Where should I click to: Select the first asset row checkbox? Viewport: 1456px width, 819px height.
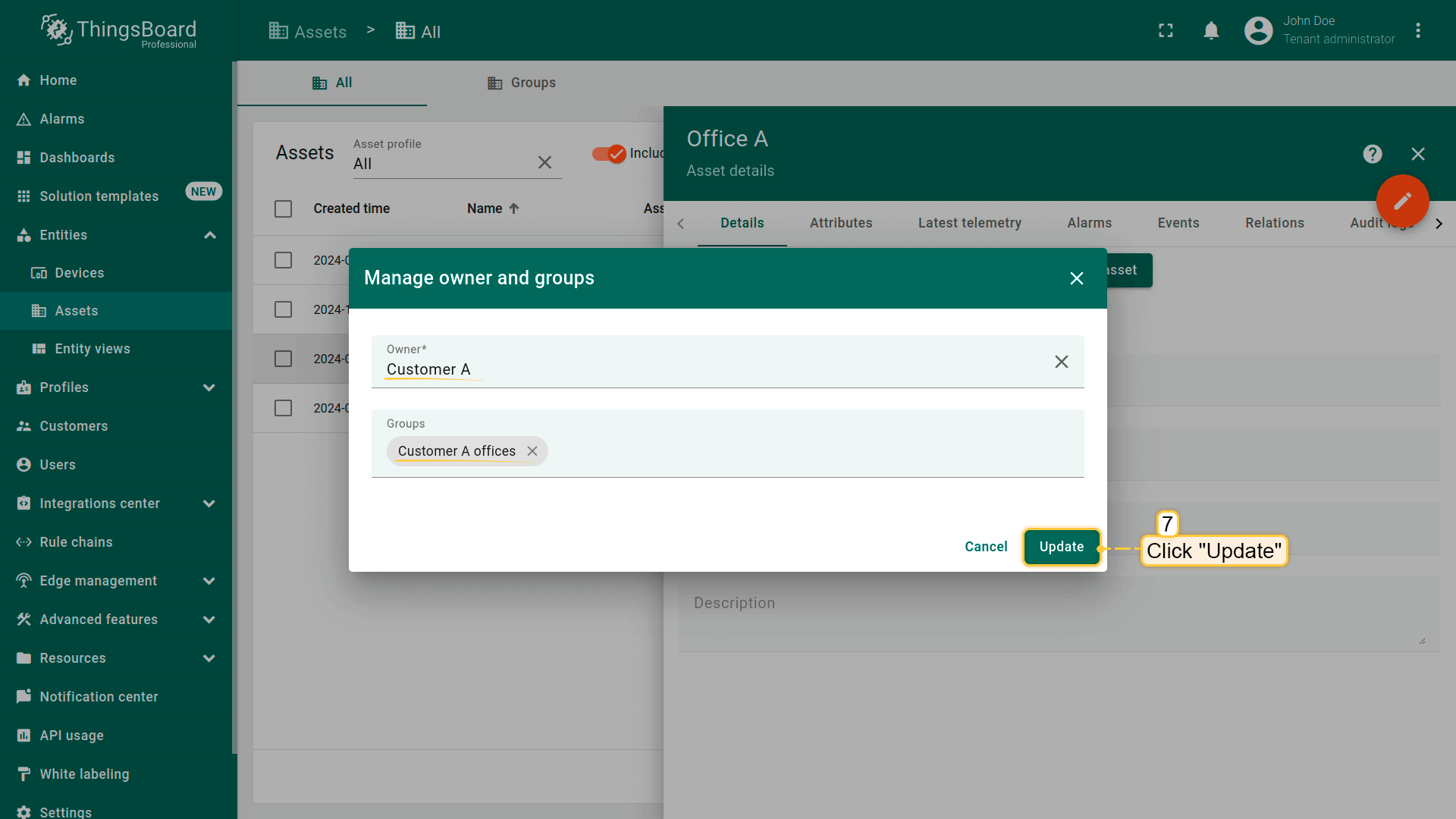point(283,260)
